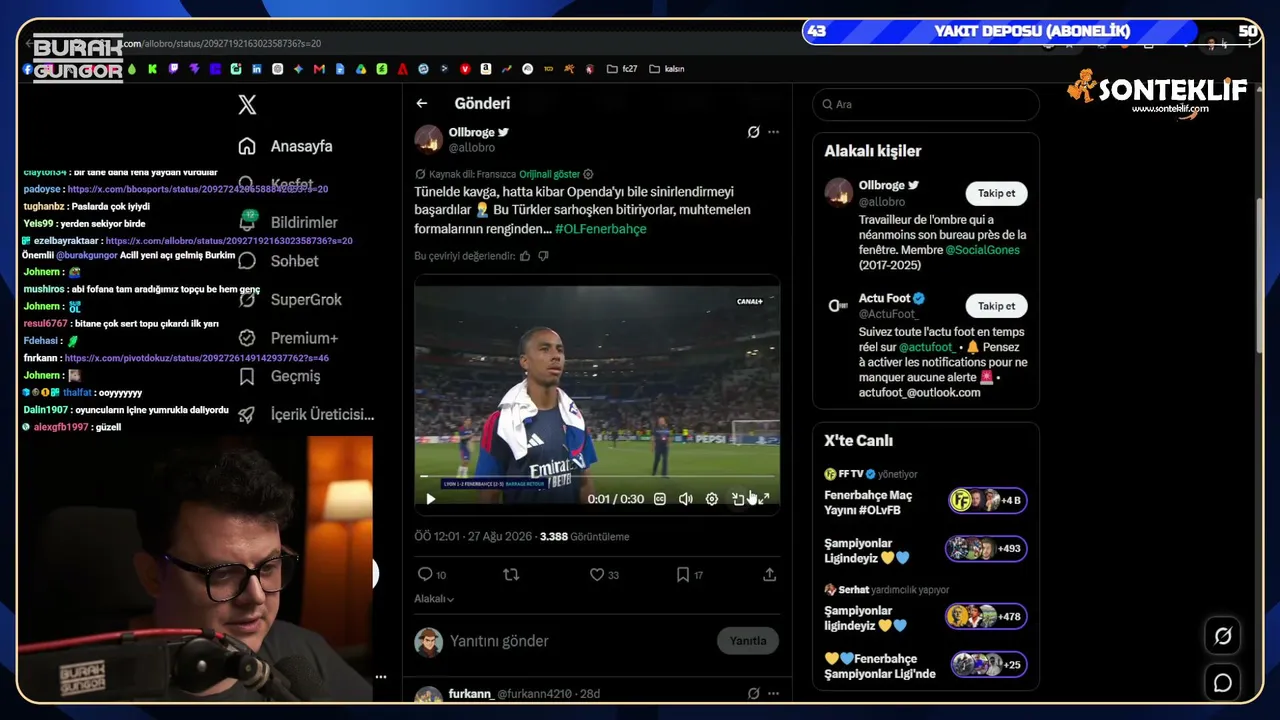Open the @SocialGones mention link
Viewport: 1280px width, 720px height.
982,250
